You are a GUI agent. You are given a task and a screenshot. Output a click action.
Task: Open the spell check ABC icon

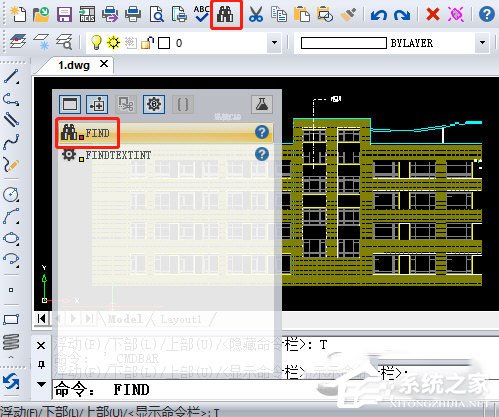pyautogui.click(x=202, y=14)
